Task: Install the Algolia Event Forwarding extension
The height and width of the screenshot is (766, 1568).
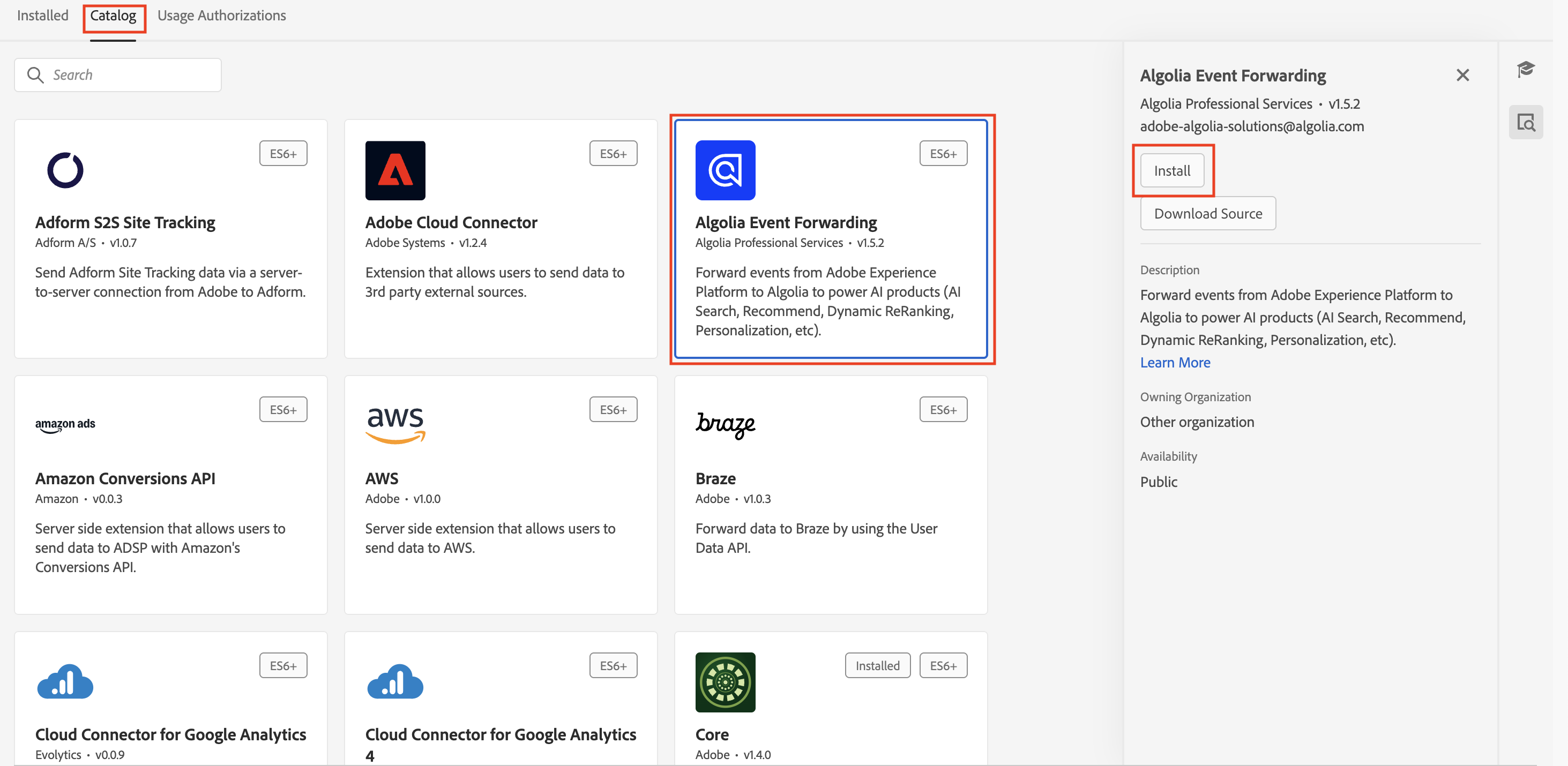Action: pyautogui.click(x=1172, y=170)
